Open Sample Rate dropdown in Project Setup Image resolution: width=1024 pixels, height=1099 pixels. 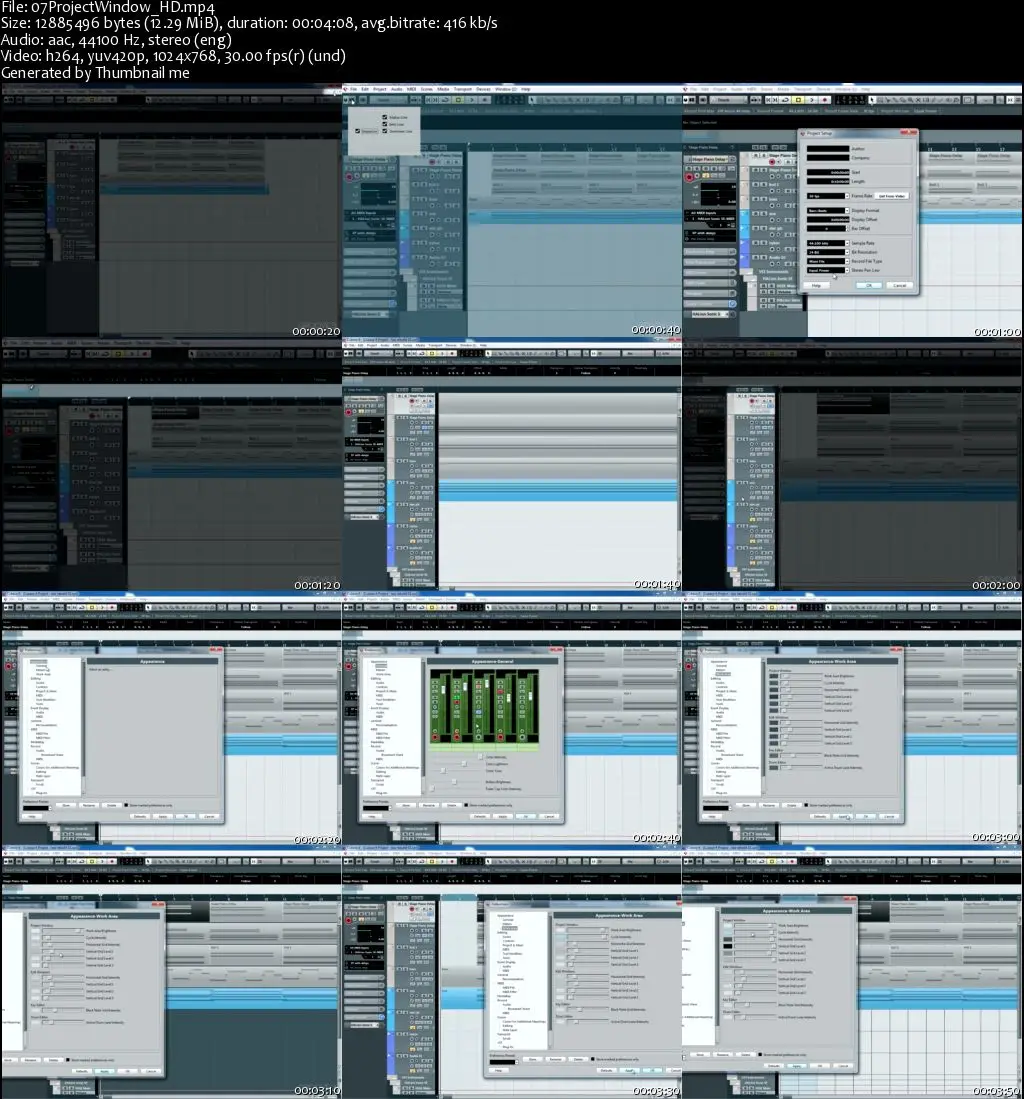pyautogui.click(x=828, y=243)
